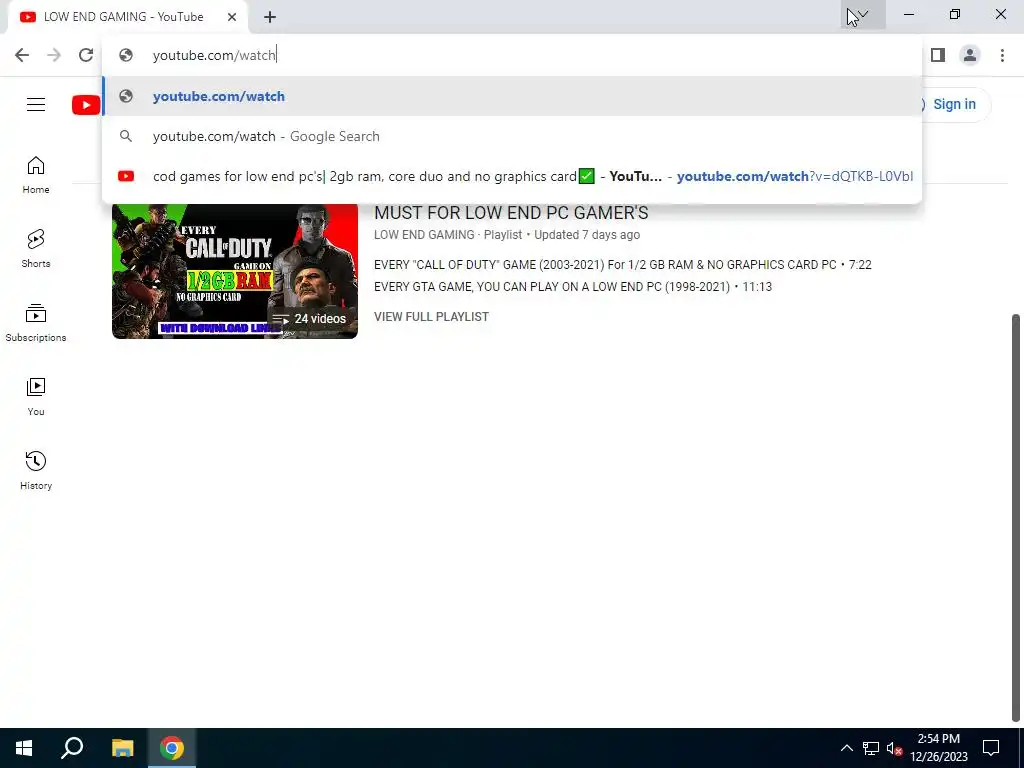
Task: Select the youtube.com/watch URL suggestion
Action: [x=512, y=96]
